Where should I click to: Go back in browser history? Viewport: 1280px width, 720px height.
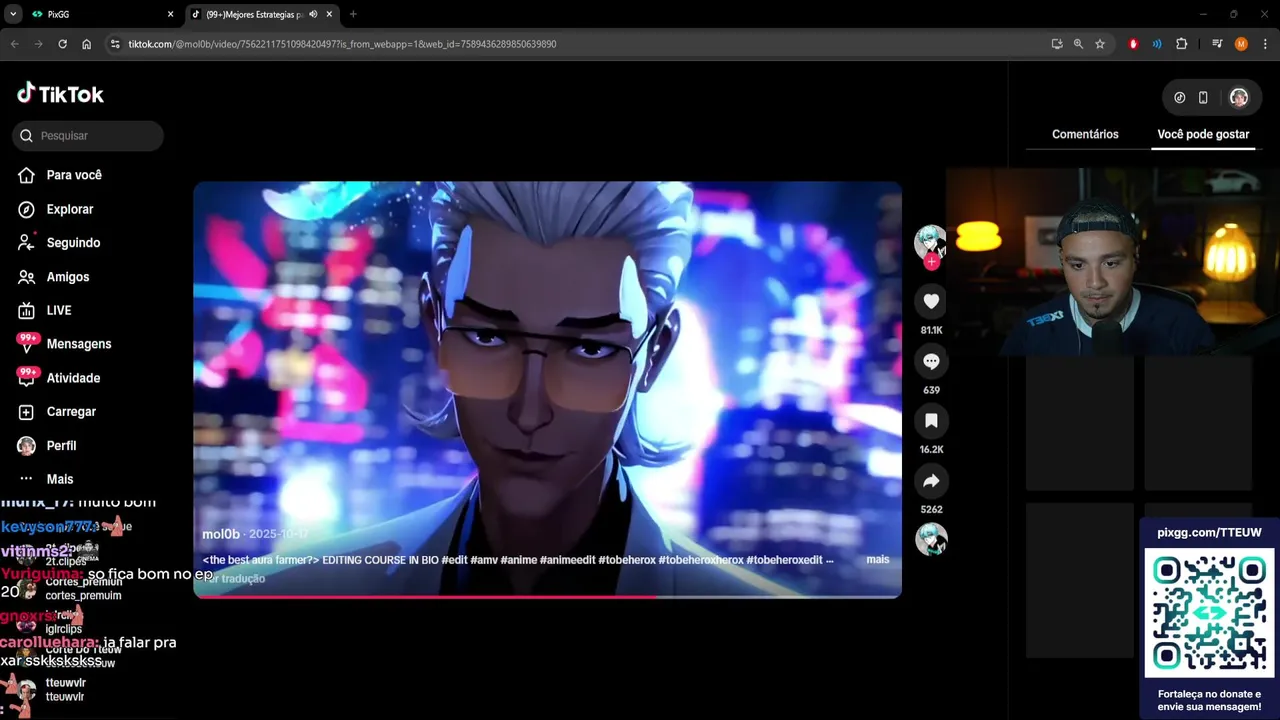coord(14,44)
